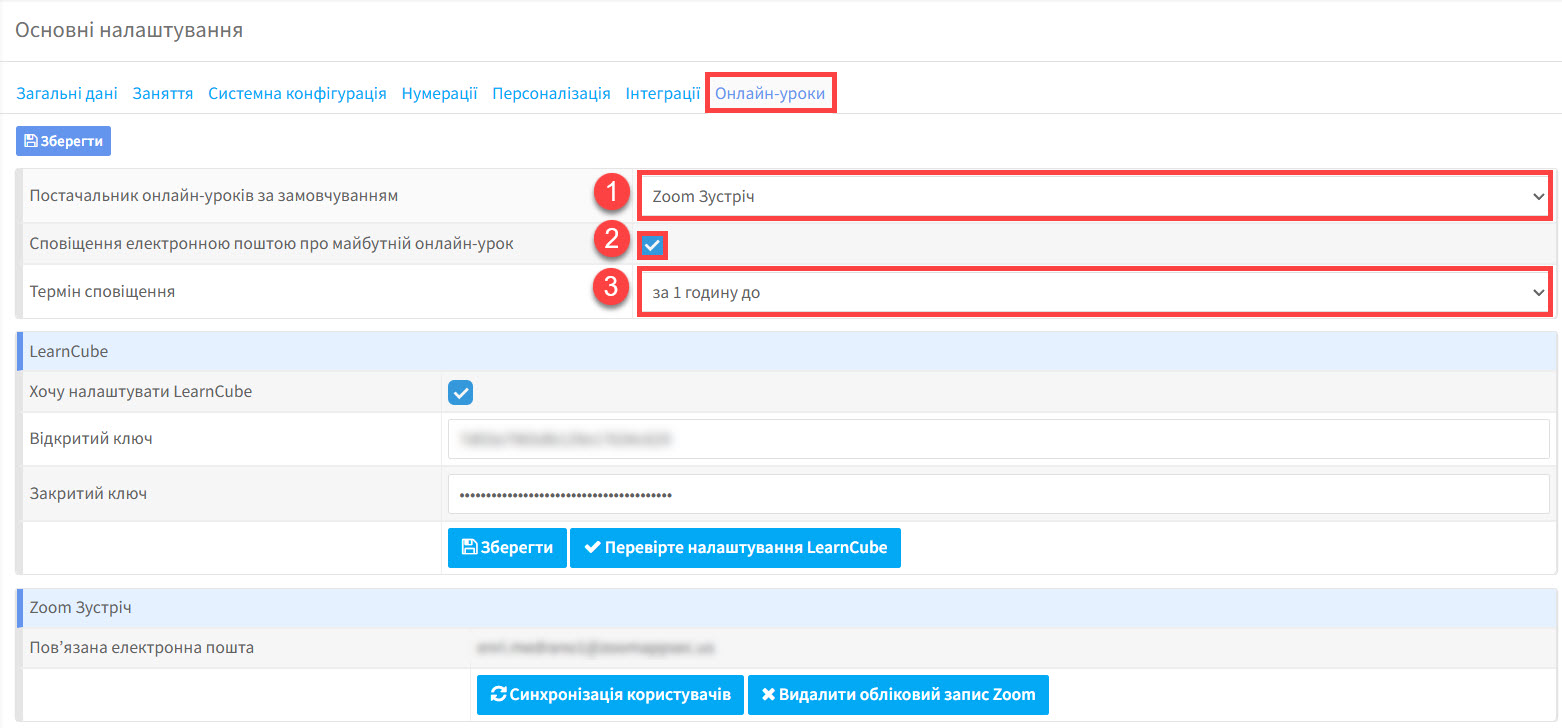Open the Персоналізація tab
Image resolution: width=1562 pixels, height=728 pixels.
(x=551, y=94)
